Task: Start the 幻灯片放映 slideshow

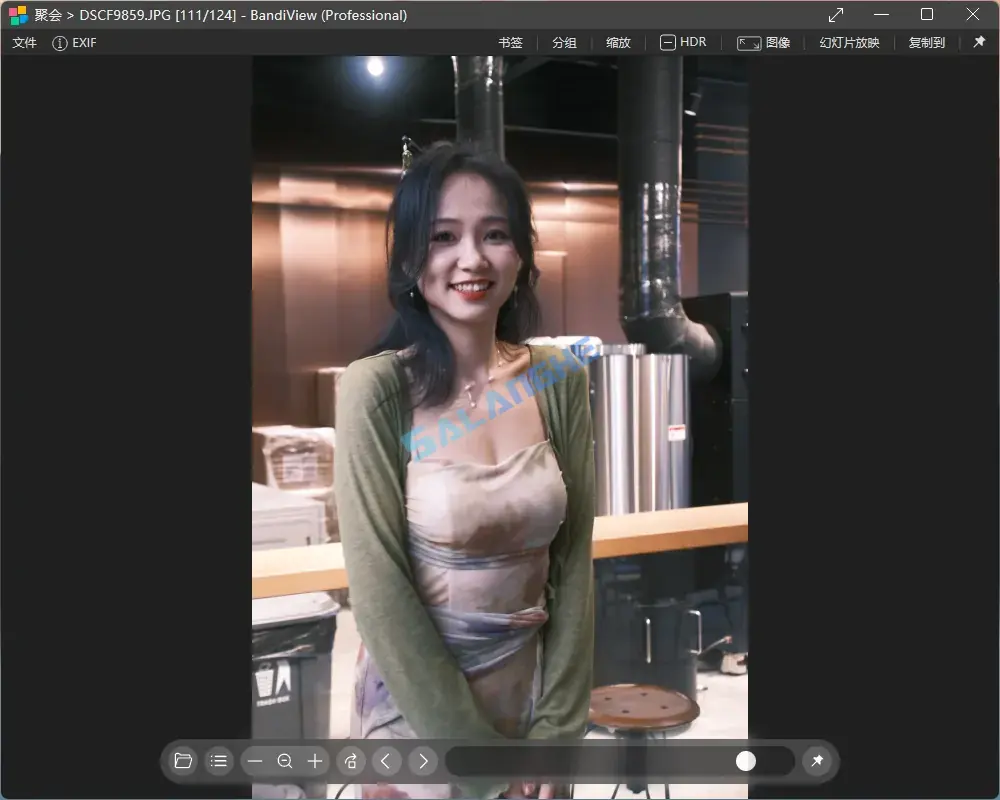Action: point(848,42)
